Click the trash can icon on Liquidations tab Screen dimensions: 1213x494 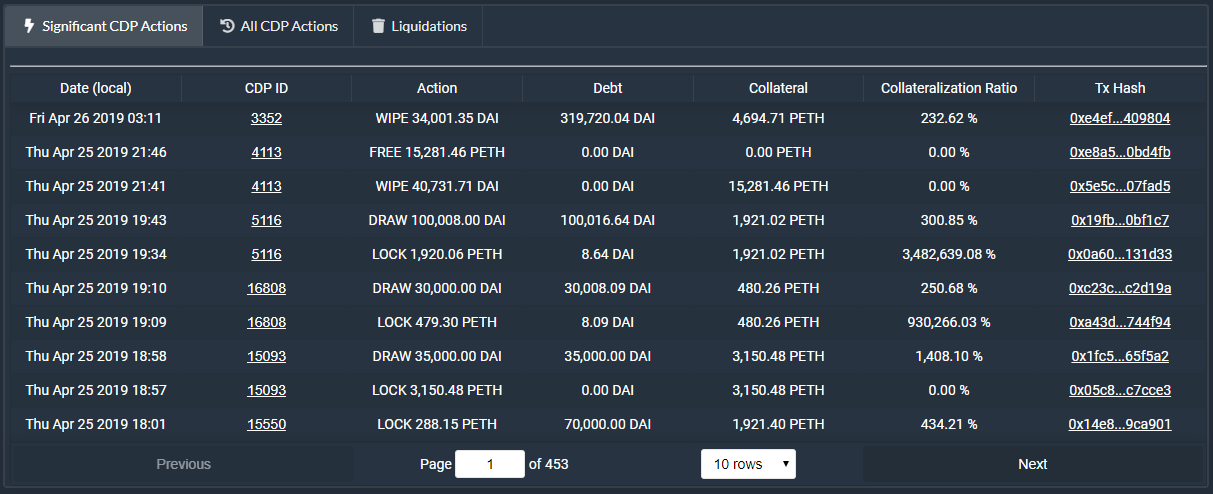(x=378, y=26)
